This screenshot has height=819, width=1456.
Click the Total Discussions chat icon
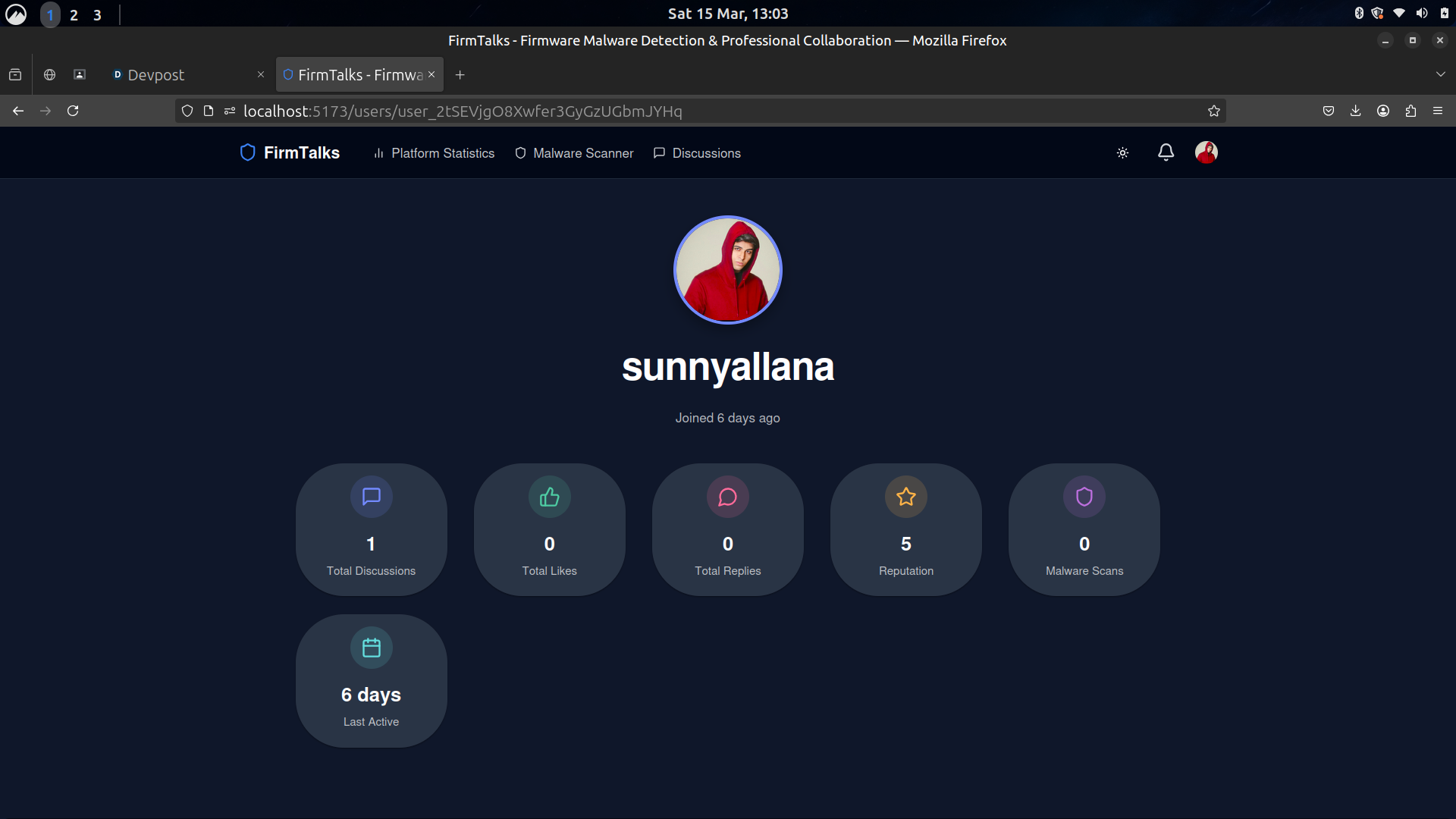[371, 497]
